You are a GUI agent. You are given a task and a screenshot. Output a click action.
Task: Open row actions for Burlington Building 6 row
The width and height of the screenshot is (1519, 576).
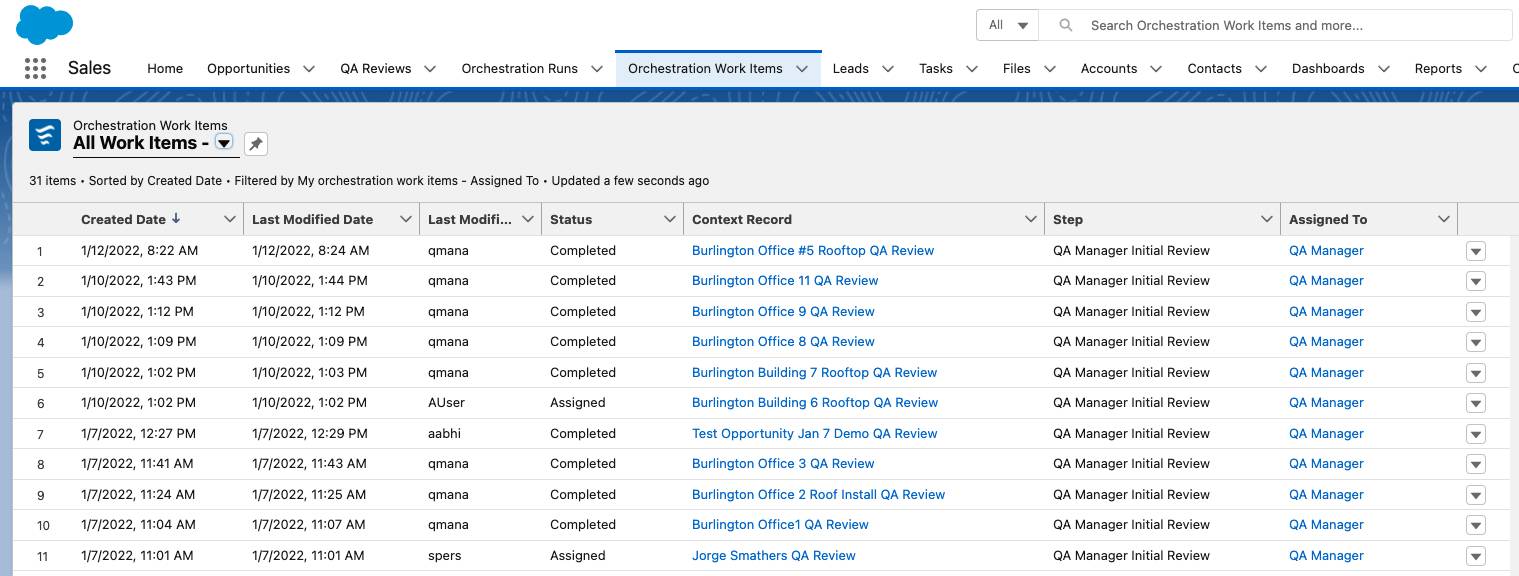(x=1475, y=403)
